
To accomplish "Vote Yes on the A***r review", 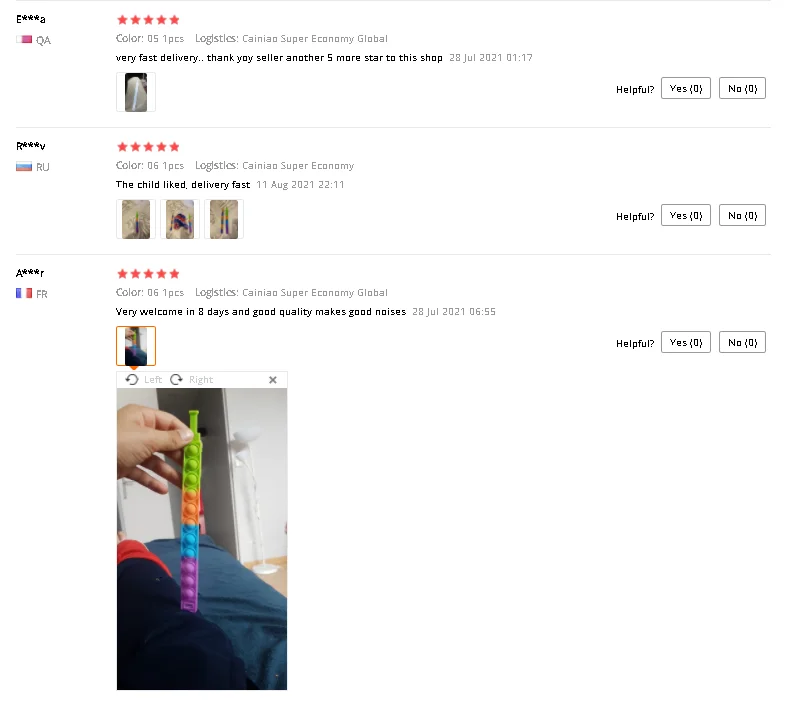I will coord(686,342).
